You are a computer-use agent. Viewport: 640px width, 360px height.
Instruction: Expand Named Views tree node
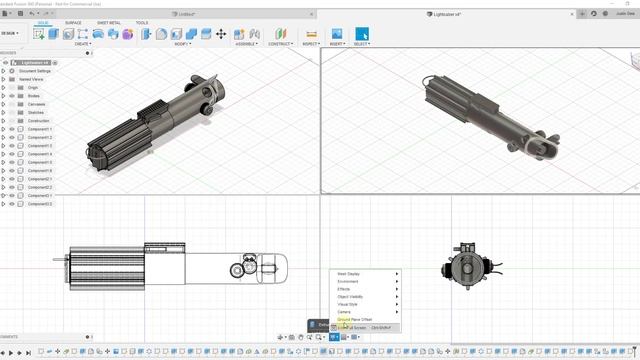[x=3, y=79]
